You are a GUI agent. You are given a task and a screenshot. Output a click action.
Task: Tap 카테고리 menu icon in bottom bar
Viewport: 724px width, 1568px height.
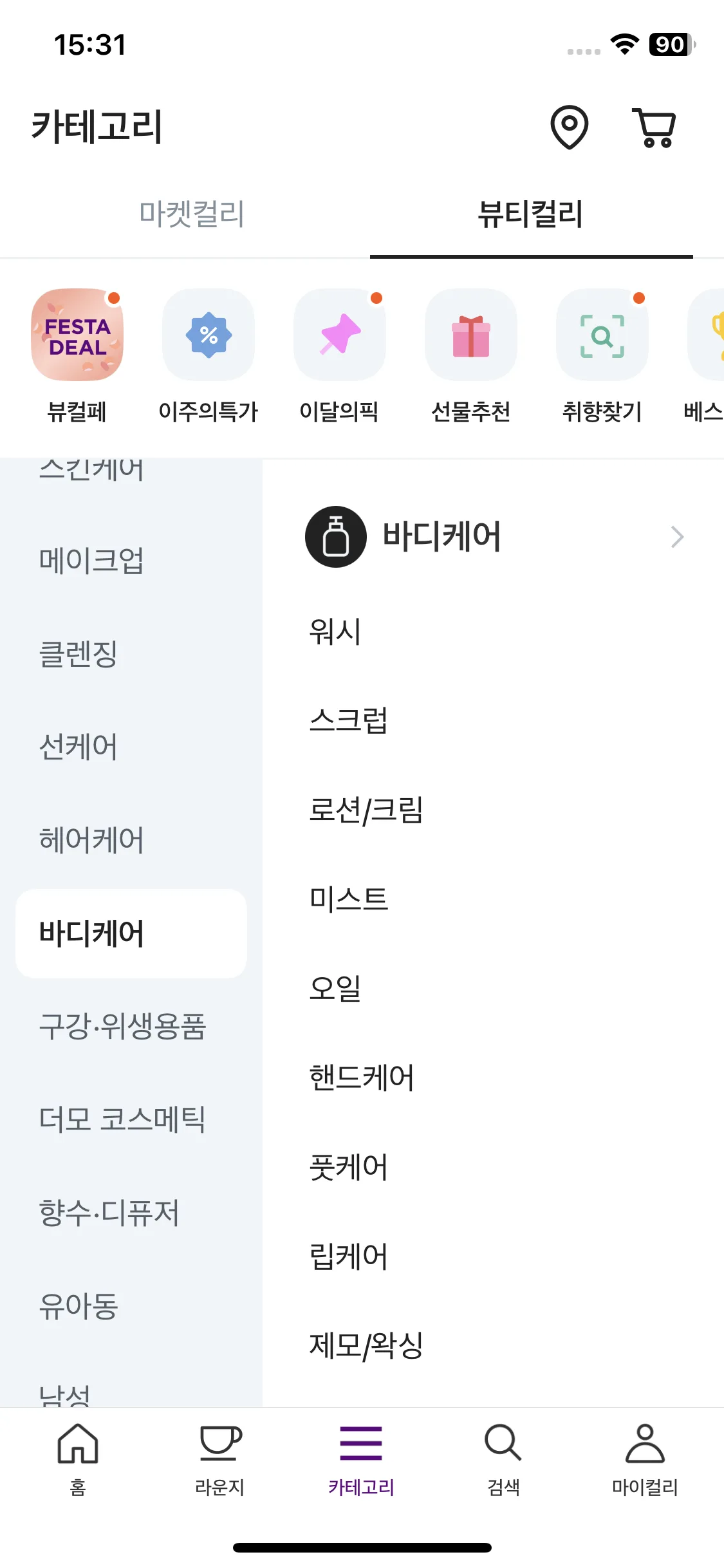[361, 1442]
